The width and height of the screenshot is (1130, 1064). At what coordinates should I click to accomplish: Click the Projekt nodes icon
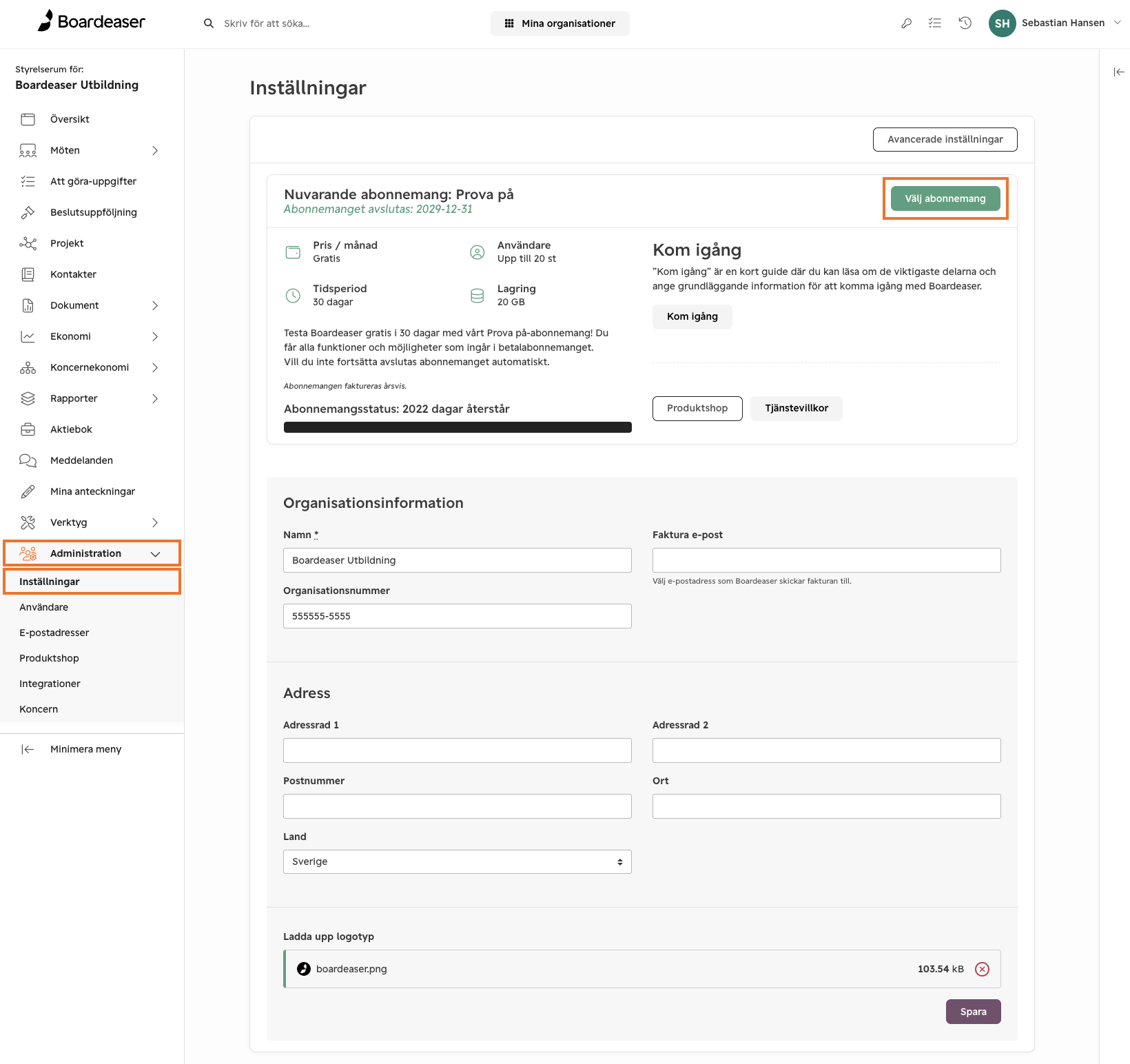click(28, 243)
